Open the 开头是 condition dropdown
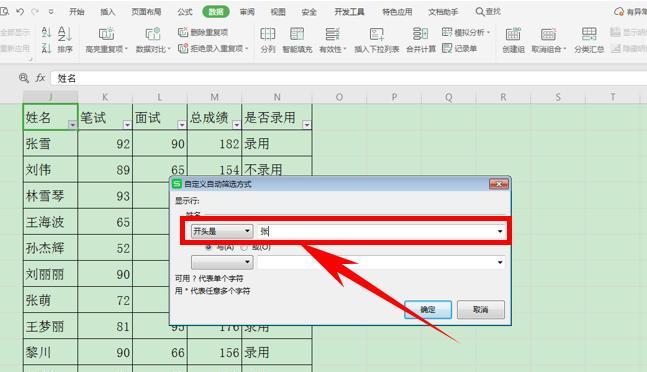The height and width of the screenshot is (372, 647). pyautogui.click(x=222, y=231)
